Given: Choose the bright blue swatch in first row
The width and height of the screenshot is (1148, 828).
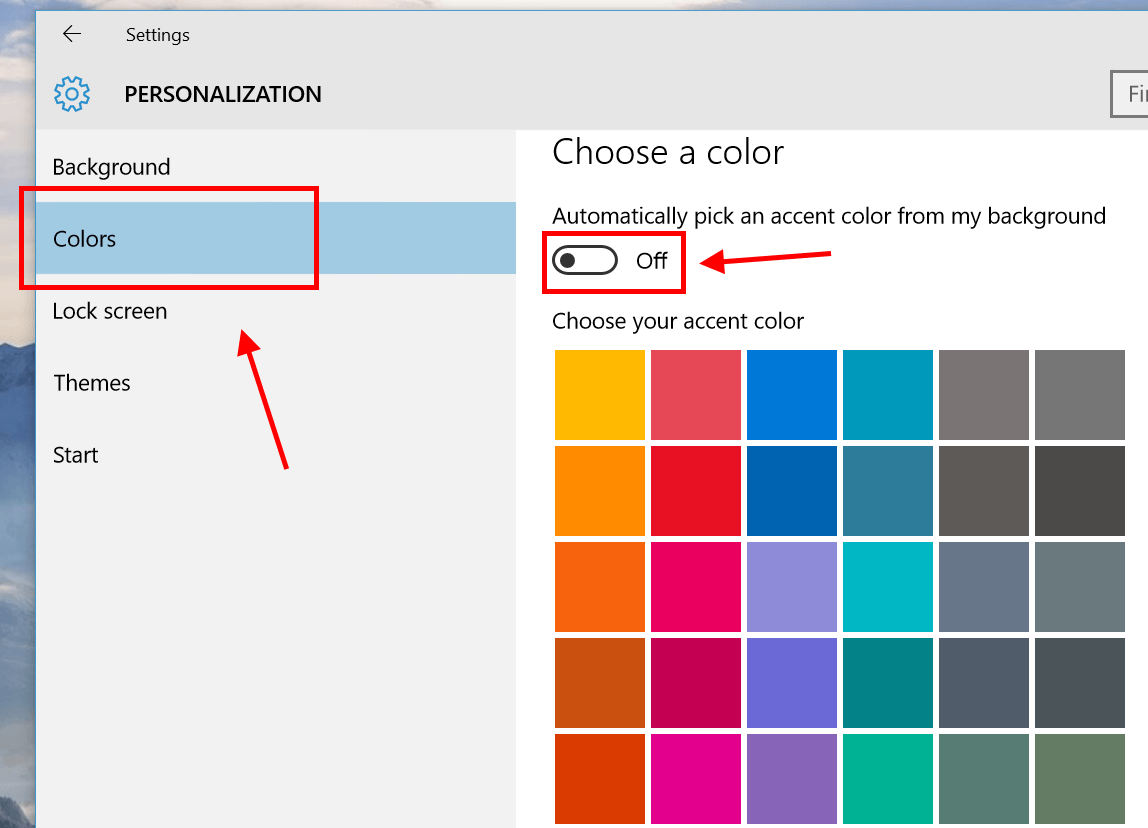Looking at the screenshot, I should 791,395.
